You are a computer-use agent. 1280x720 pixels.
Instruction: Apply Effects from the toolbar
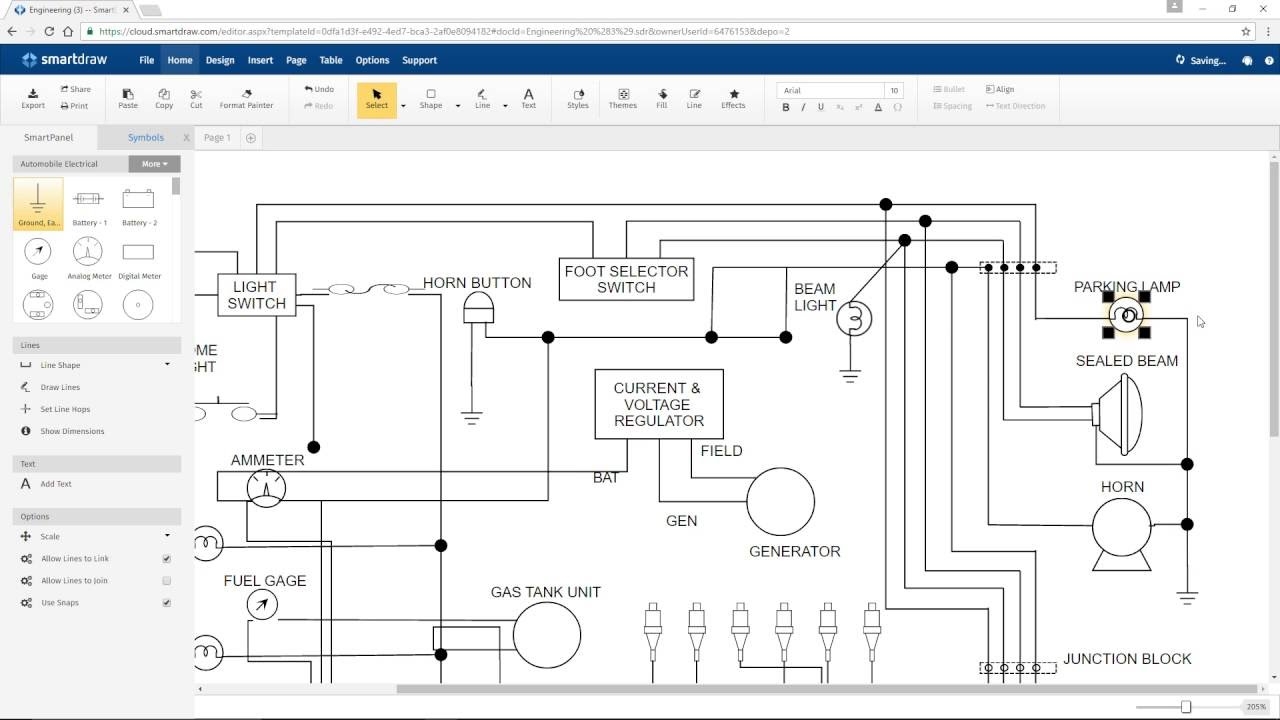pos(733,97)
